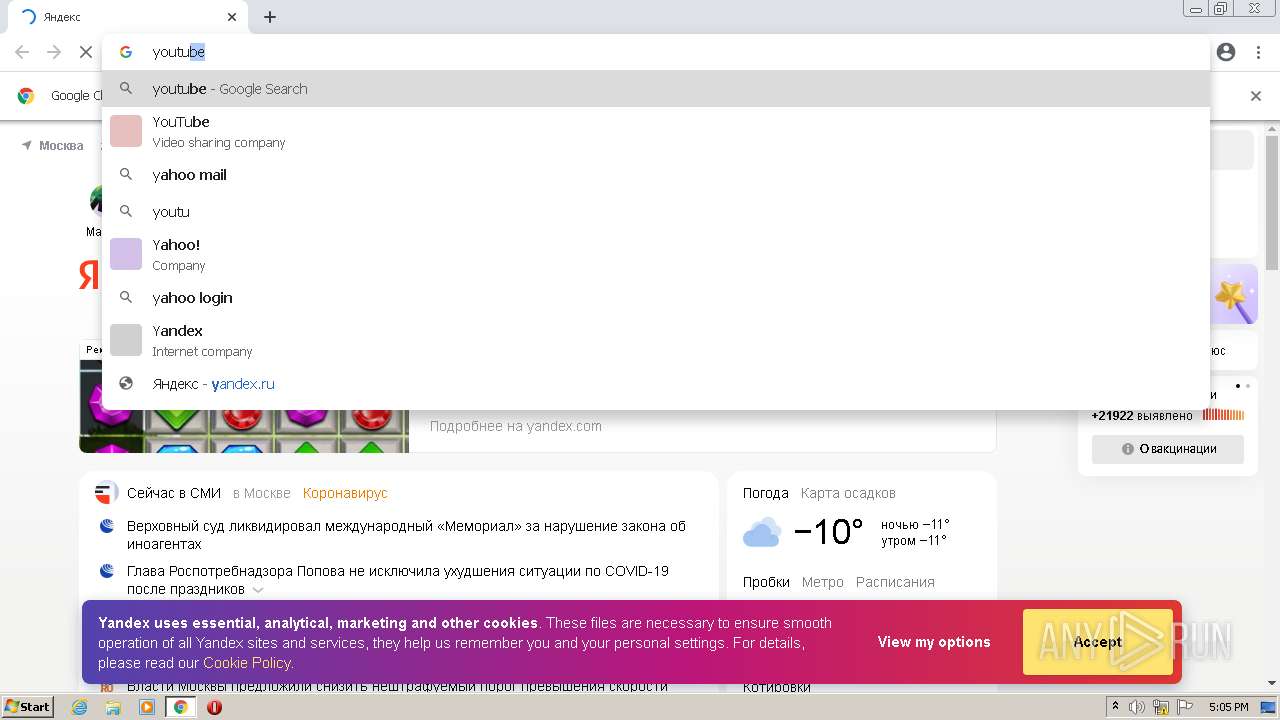Expand the Роспотребнадзор news item chevron
This screenshot has width=1280, height=720.
[257, 590]
